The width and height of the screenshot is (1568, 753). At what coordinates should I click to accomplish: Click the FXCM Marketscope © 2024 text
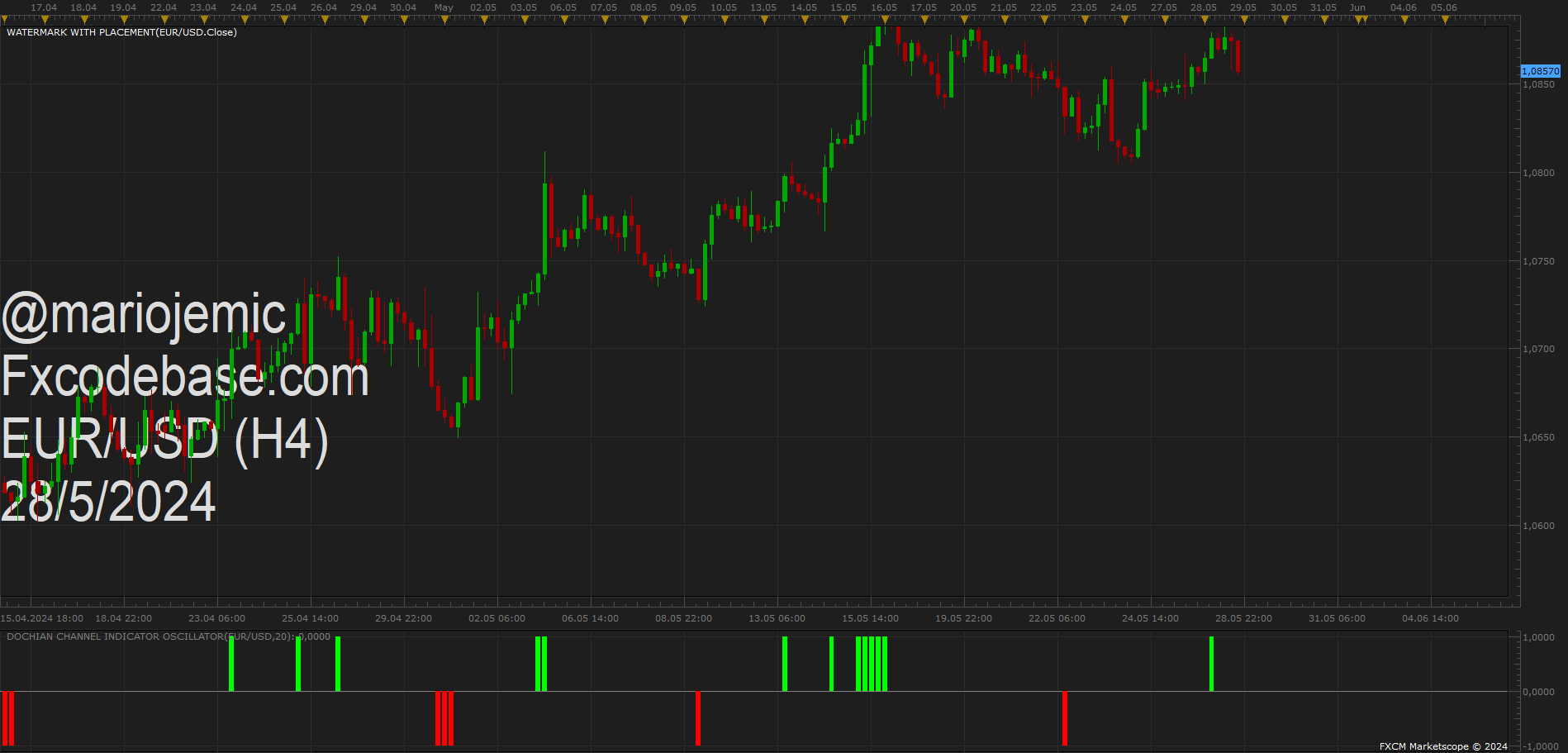[1443, 746]
